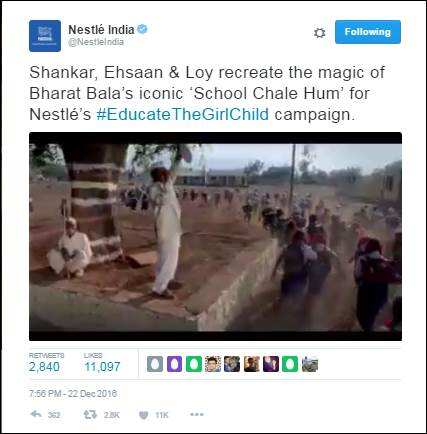This screenshot has width=427, height=434.
Task: Open the first green egg avatar
Action: [194, 364]
